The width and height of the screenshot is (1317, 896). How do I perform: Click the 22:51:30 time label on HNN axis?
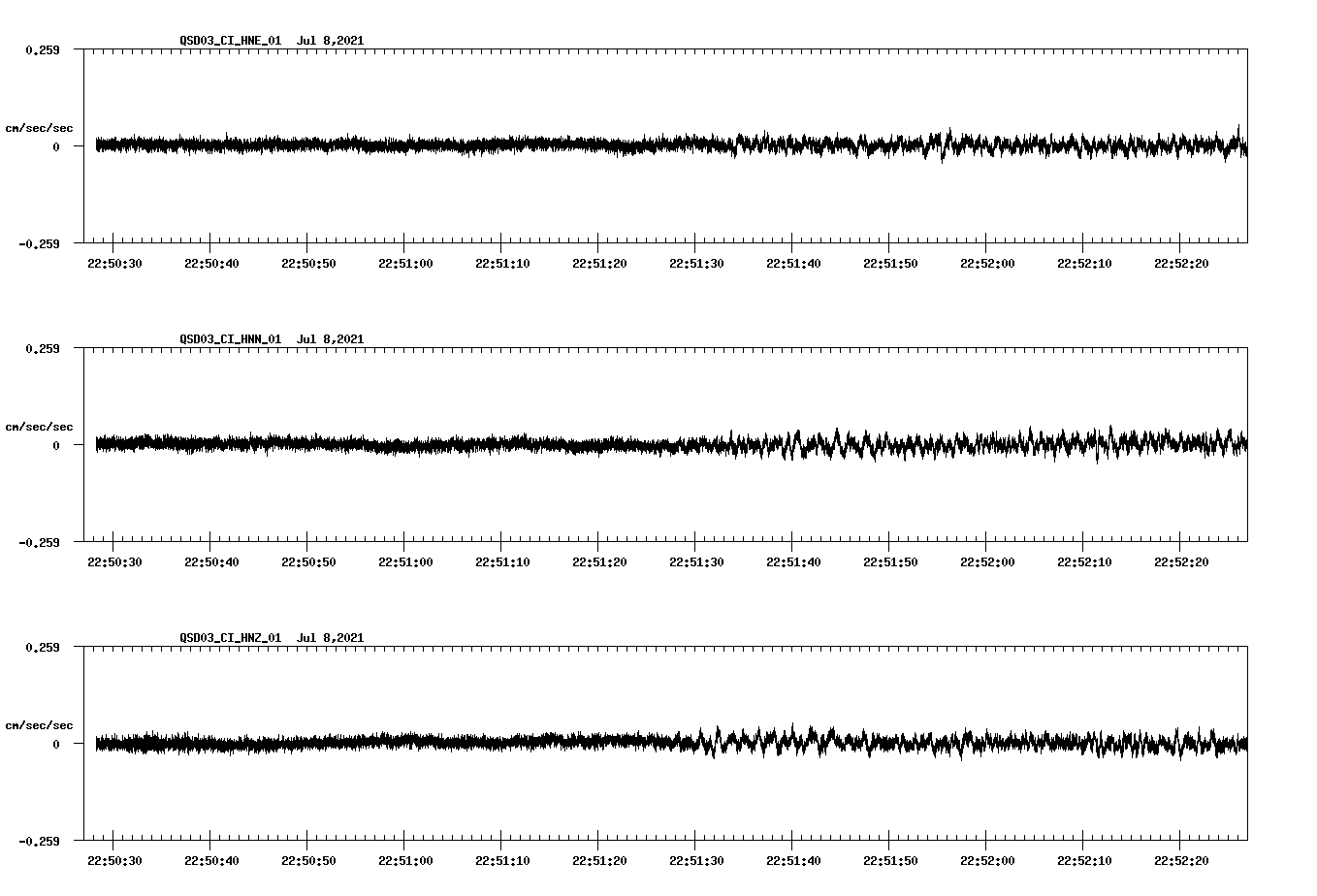pyautogui.click(x=696, y=562)
